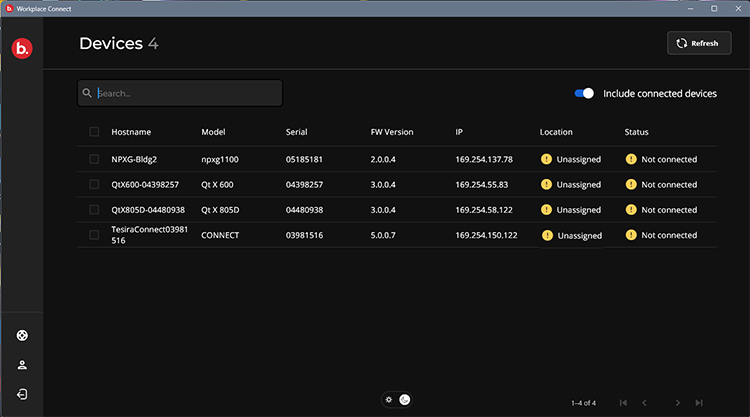Click hostname QtX805D-04480938

pyautogui.click(x=148, y=210)
